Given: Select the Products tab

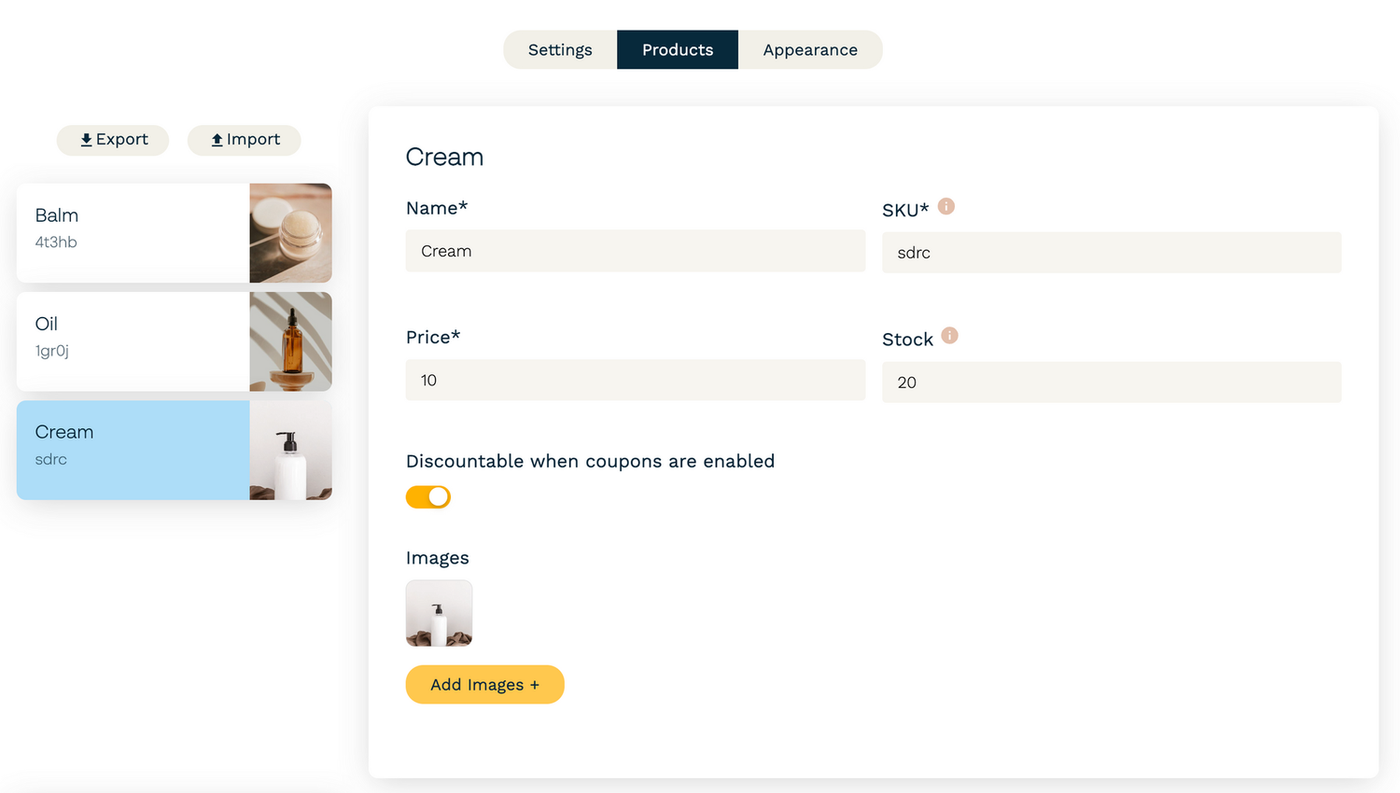Looking at the screenshot, I should (678, 50).
